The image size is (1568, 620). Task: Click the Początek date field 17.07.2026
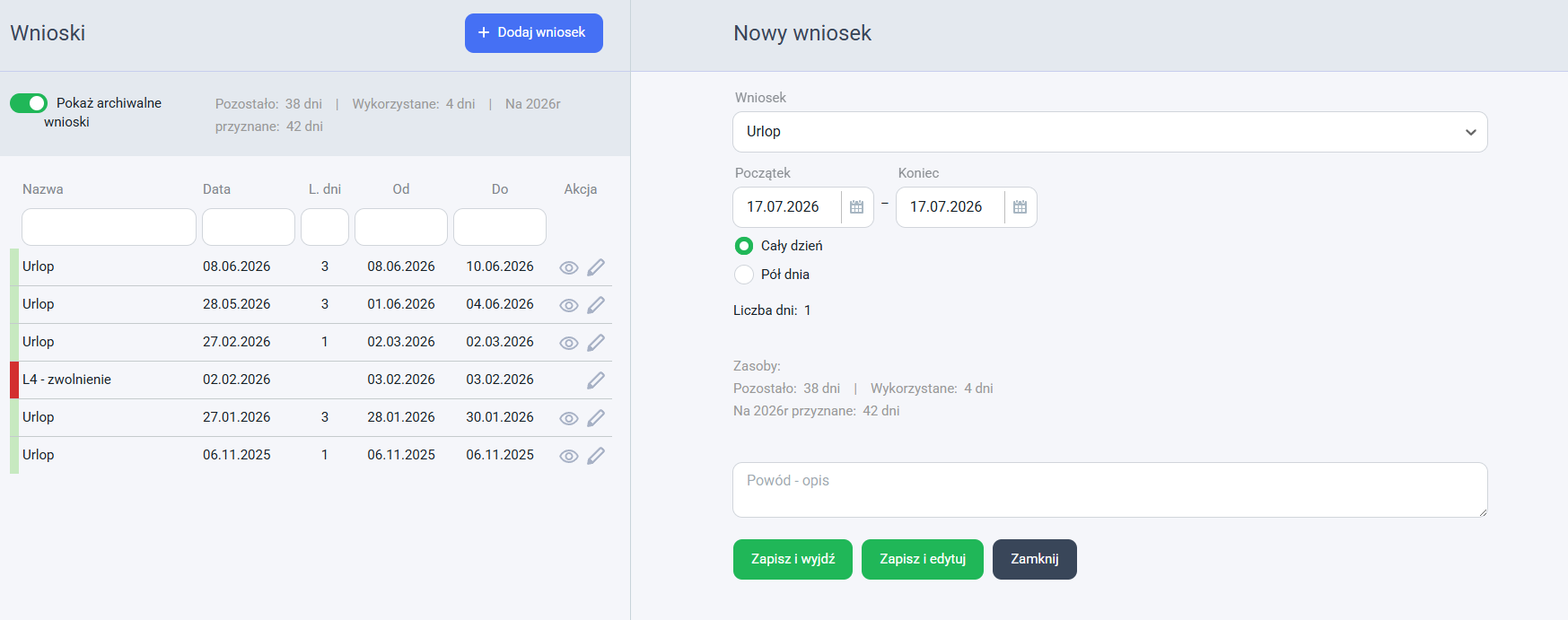tap(787, 207)
